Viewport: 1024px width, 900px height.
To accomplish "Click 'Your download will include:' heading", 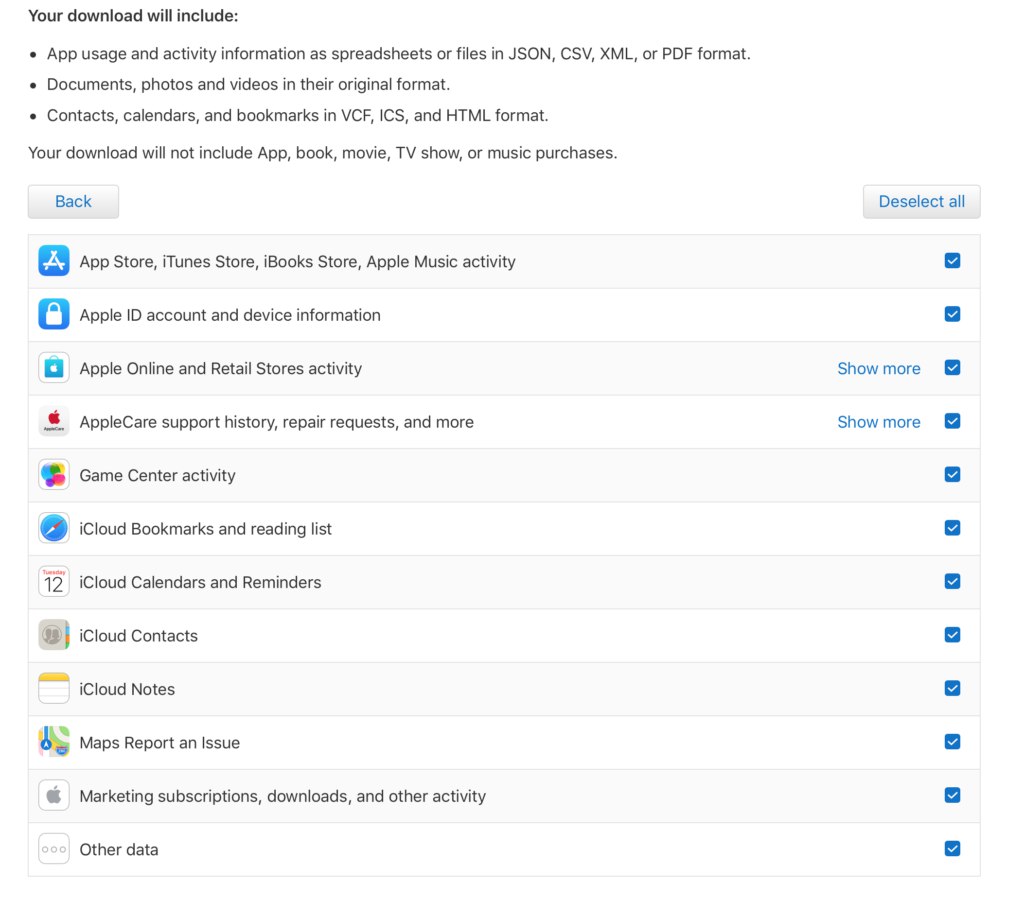I will coord(133,16).
